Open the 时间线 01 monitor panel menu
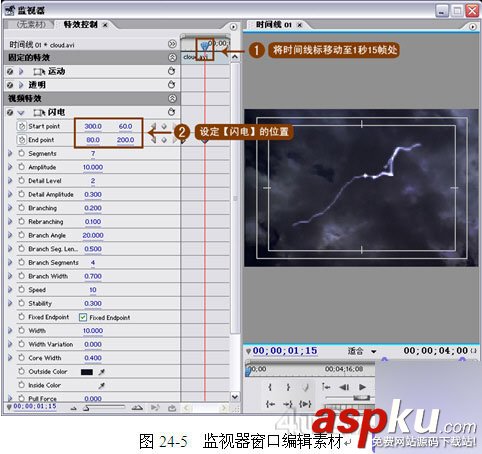 pyautogui.click(x=473, y=27)
